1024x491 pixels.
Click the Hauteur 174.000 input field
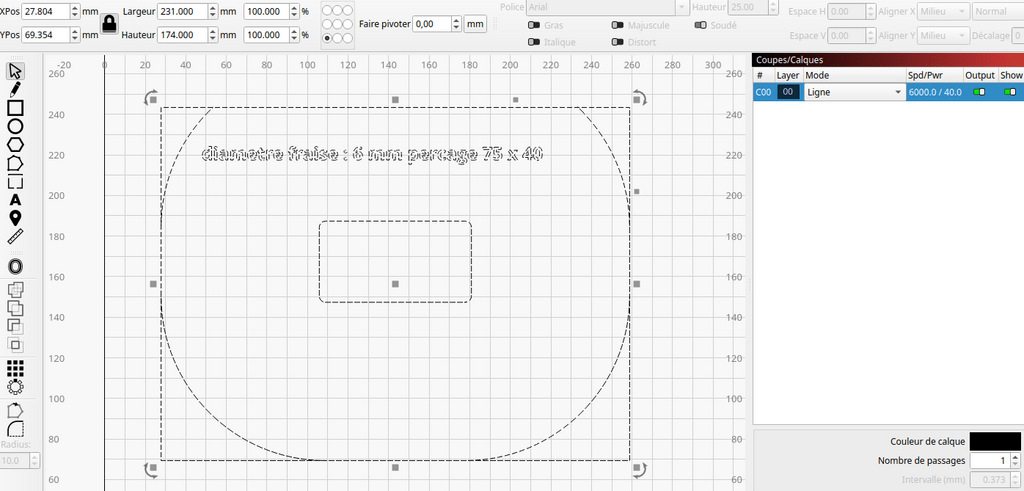182,35
